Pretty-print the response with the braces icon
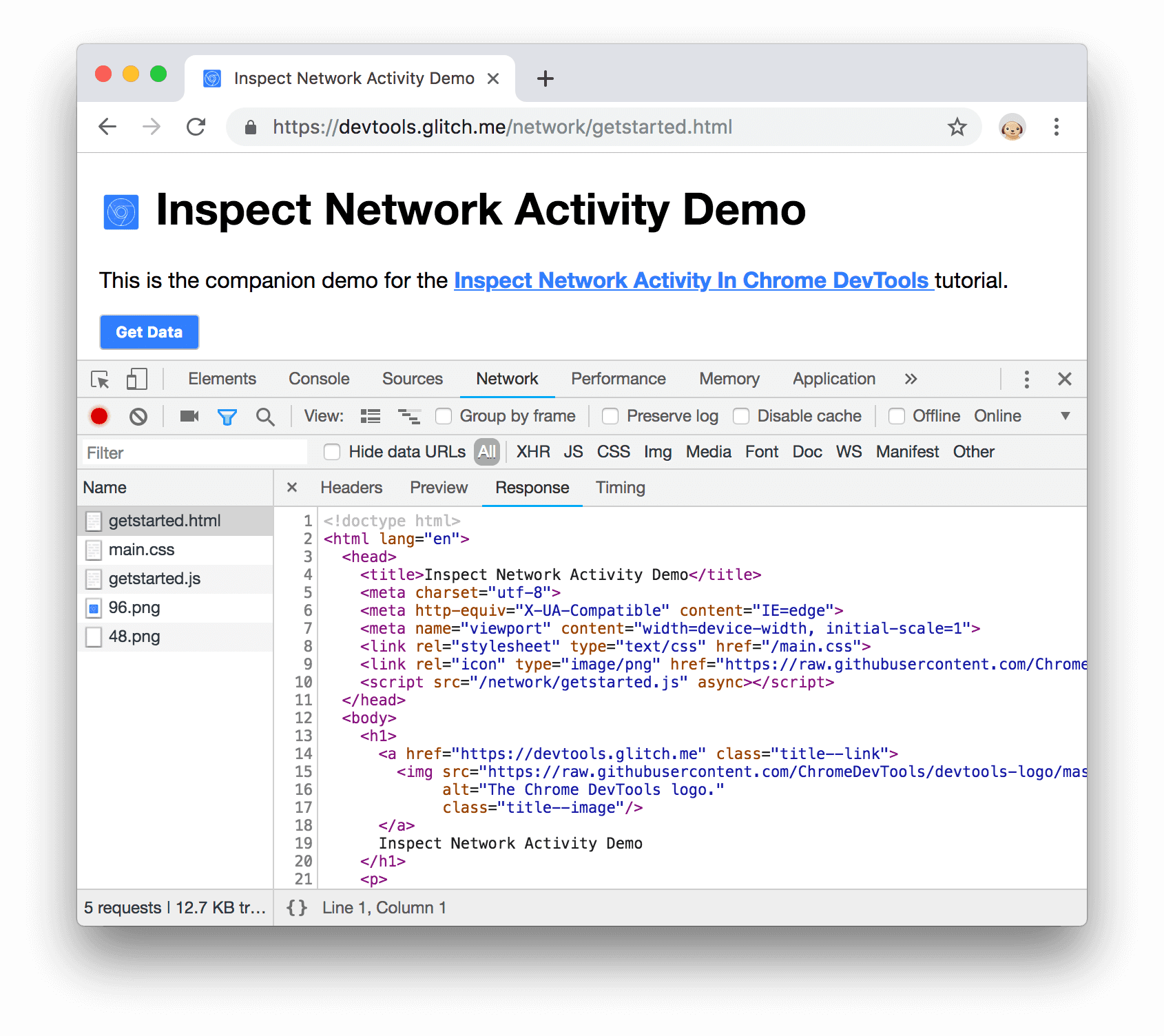The height and width of the screenshot is (1036, 1164). point(296,907)
